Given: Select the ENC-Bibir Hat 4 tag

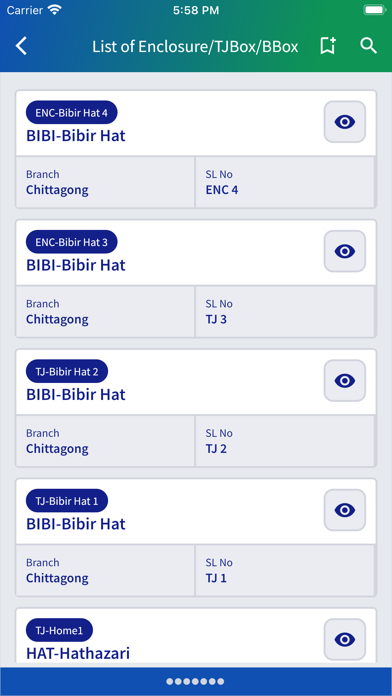Looking at the screenshot, I should coord(71,112).
